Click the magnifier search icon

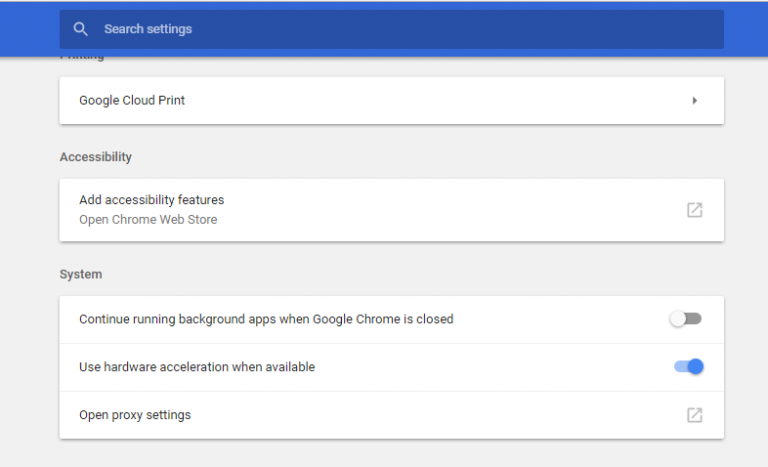click(x=81, y=29)
